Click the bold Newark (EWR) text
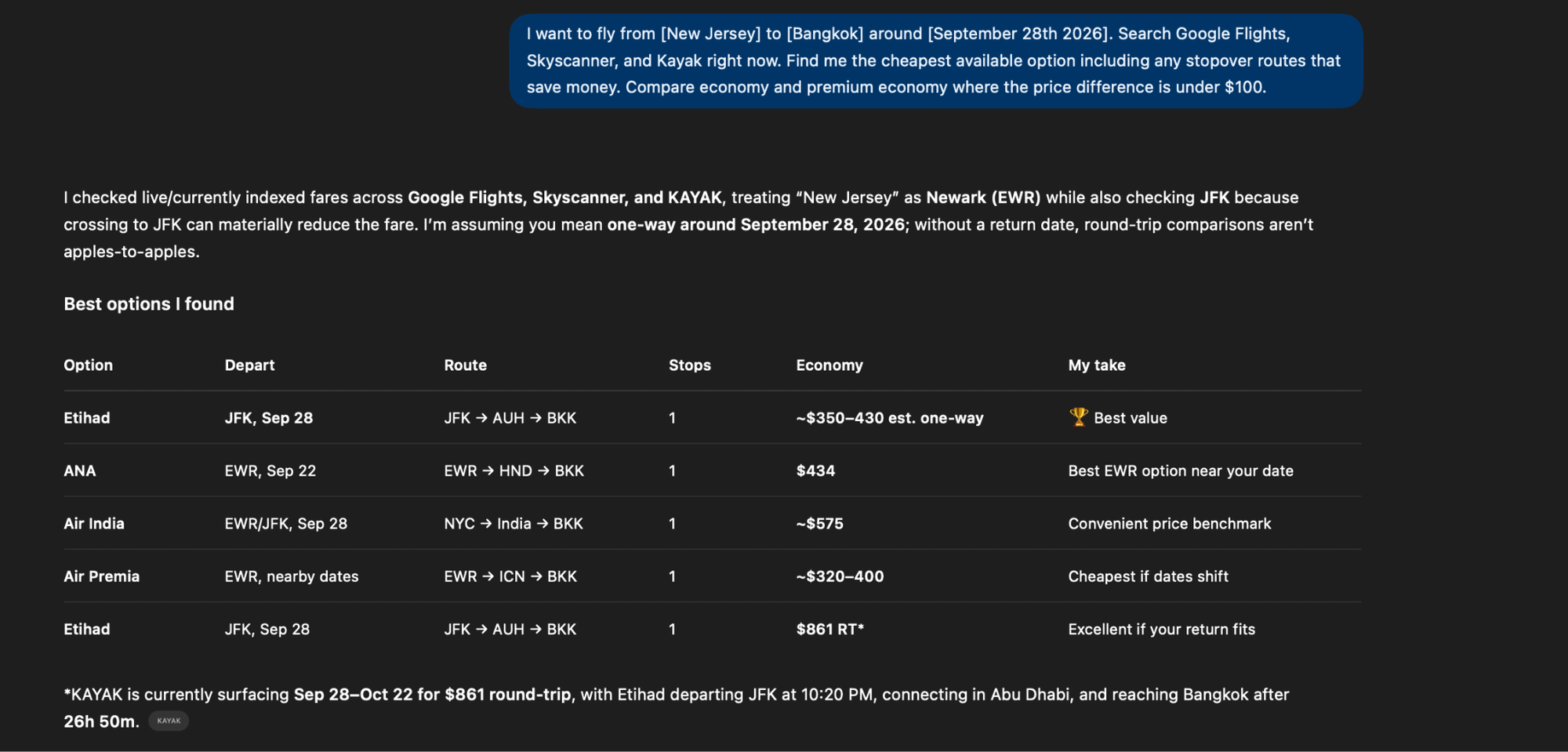 point(983,198)
